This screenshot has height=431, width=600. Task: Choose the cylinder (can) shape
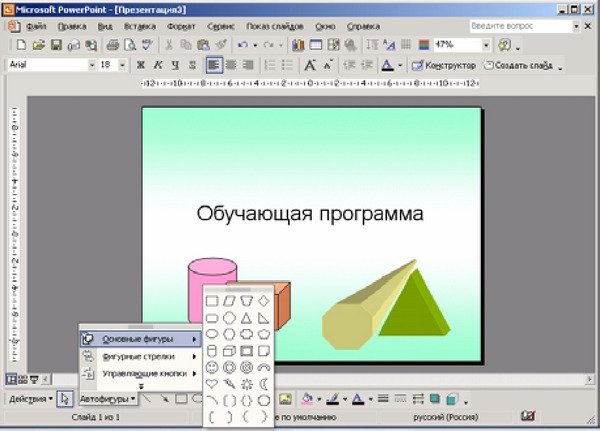pyautogui.click(x=212, y=350)
